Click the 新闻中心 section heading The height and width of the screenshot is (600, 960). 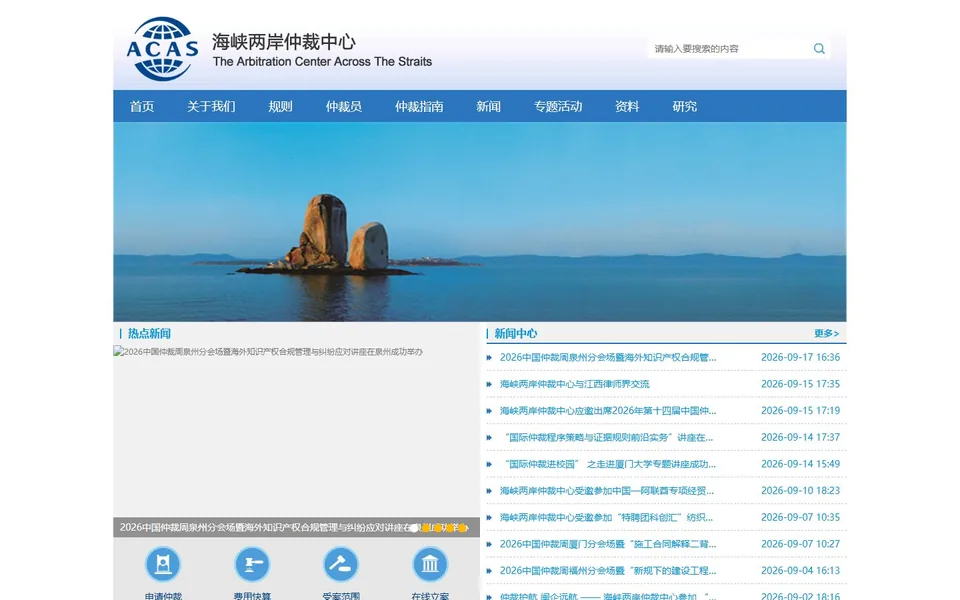[x=515, y=334]
